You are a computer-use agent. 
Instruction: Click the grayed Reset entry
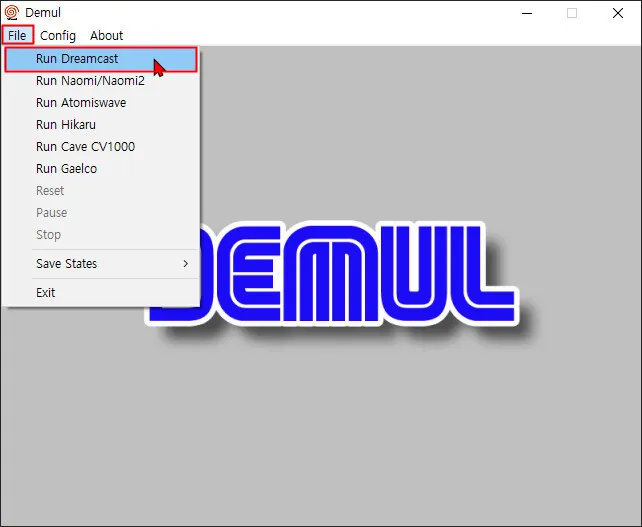coord(101,191)
